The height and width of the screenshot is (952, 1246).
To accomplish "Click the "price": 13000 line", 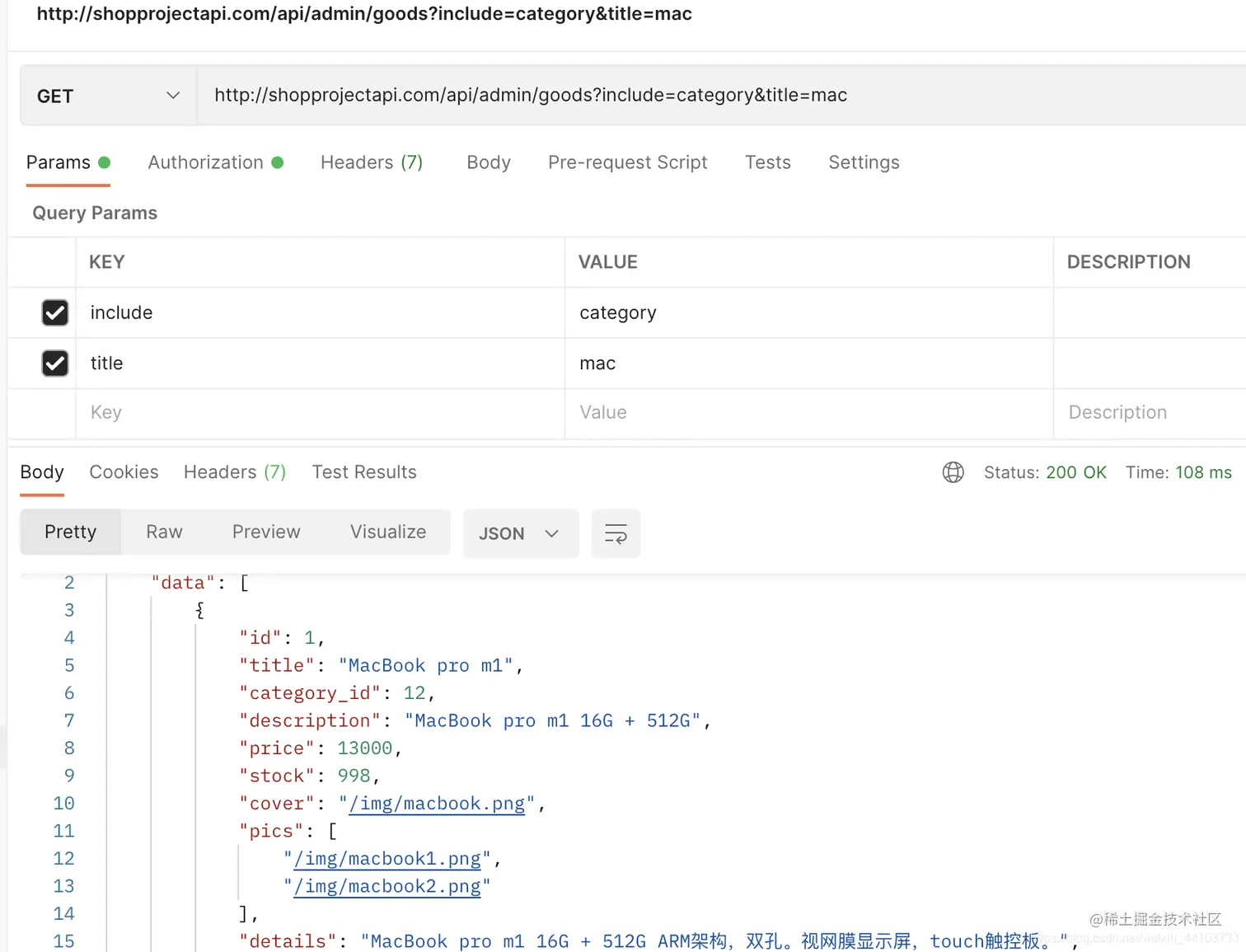I will [320, 748].
